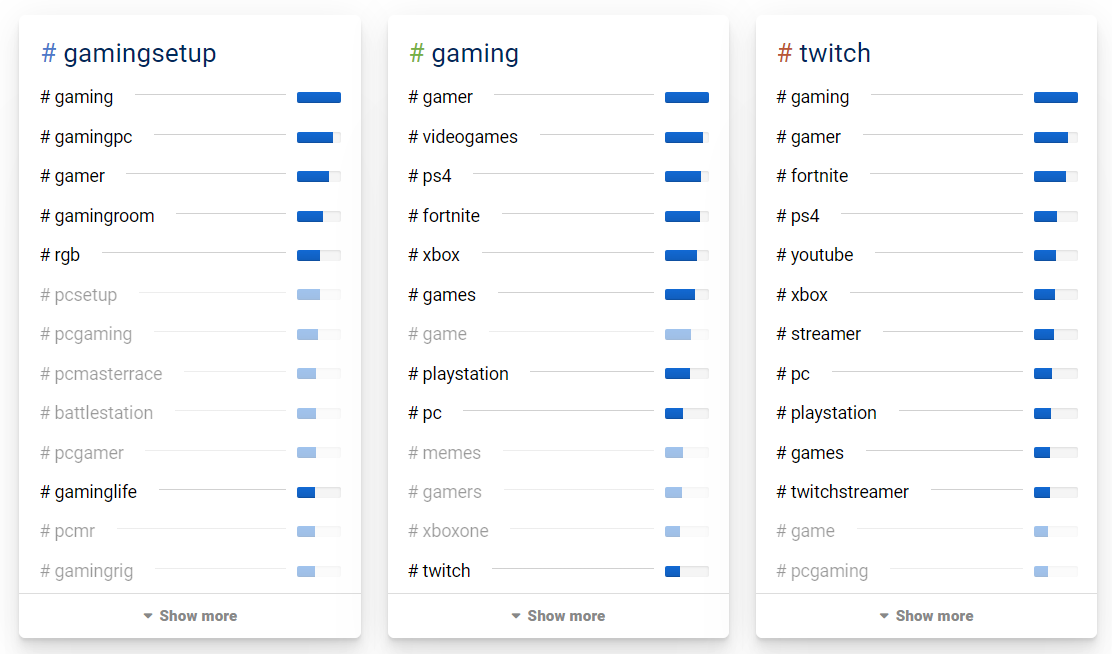Screen dimensions: 1112x654
Task: Click the faded pcmasterrace hashtag
Action: [x=101, y=374]
